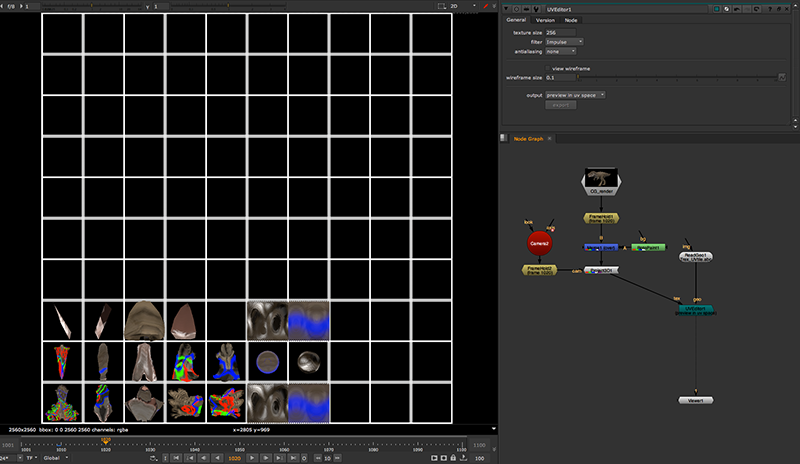The height and width of the screenshot is (464, 800).
Task: Open the output preview in uv space dropdown
Action: pos(575,95)
